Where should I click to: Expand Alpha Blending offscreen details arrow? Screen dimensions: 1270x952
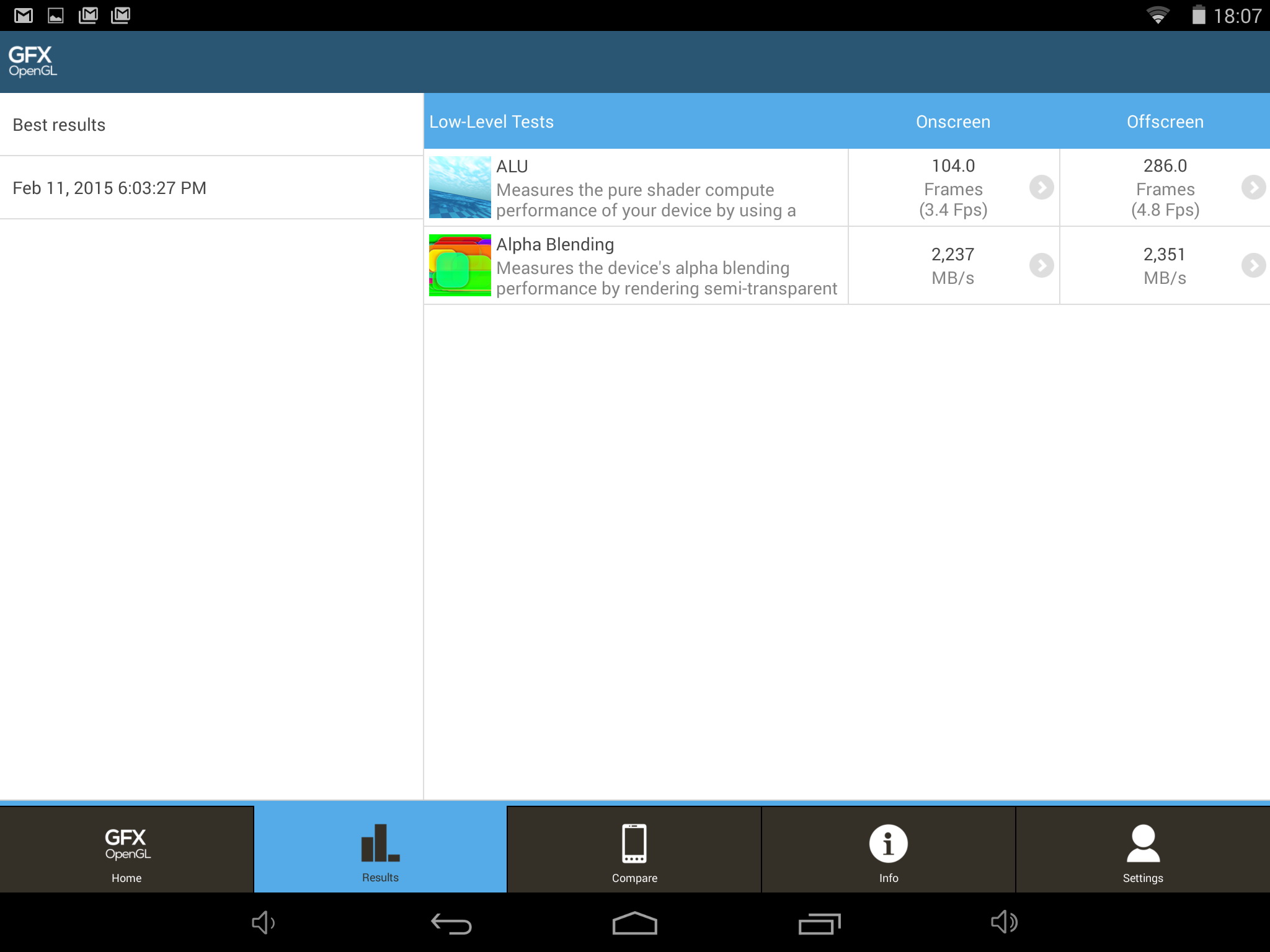click(1253, 265)
